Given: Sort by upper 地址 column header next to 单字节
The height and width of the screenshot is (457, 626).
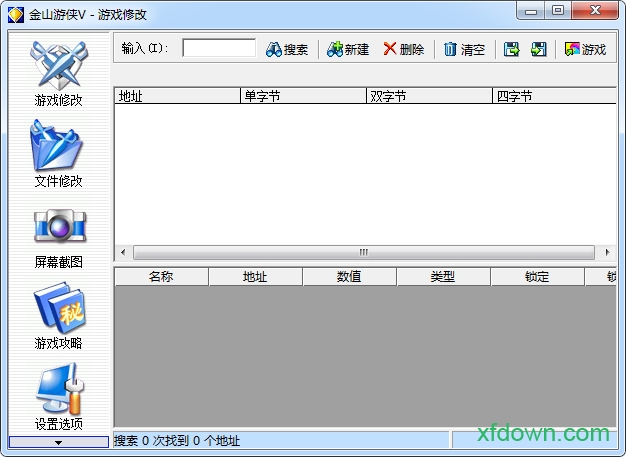Looking at the screenshot, I should tap(177, 96).
